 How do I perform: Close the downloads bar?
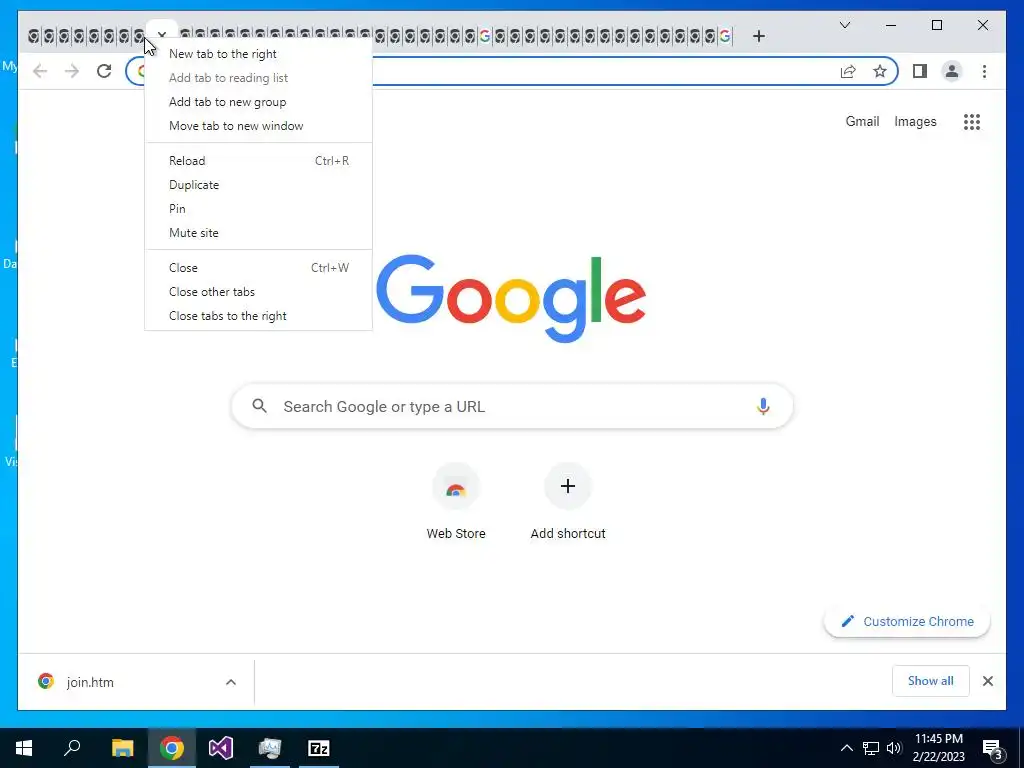pyautogui.click(x=987, y=681)
